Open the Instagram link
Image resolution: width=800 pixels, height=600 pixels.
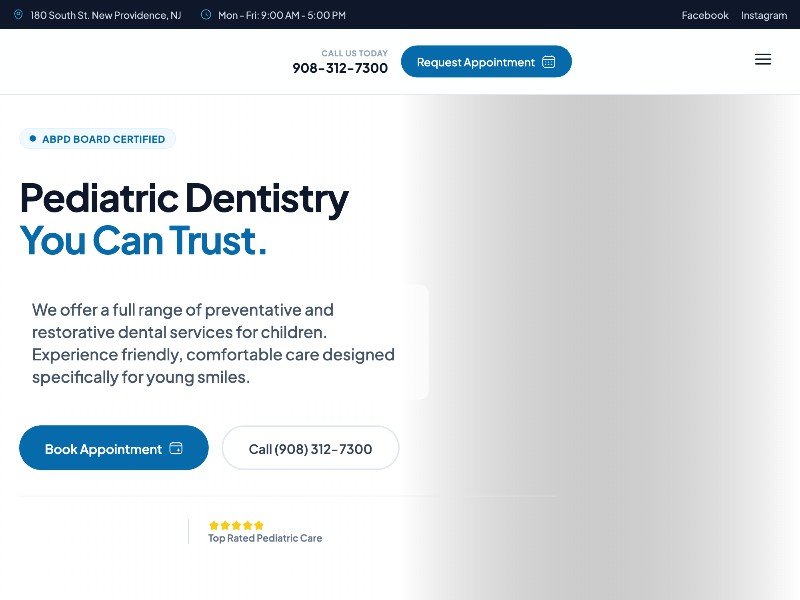click(x=764, y=15)
